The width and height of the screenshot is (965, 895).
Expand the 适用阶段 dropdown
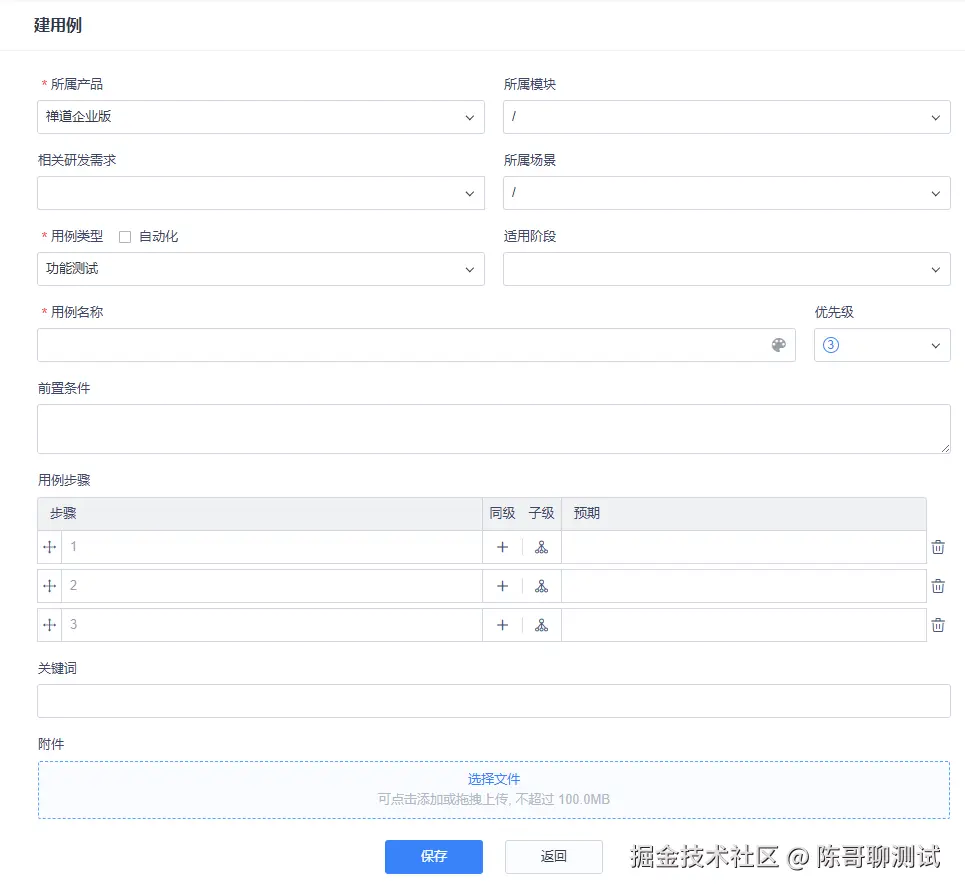935,269
